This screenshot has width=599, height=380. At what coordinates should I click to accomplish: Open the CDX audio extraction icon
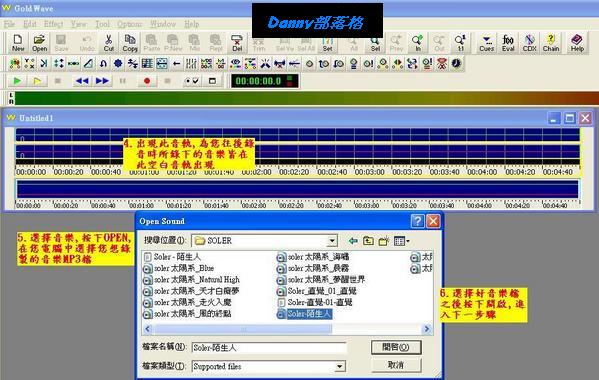(x=529, y=43)
